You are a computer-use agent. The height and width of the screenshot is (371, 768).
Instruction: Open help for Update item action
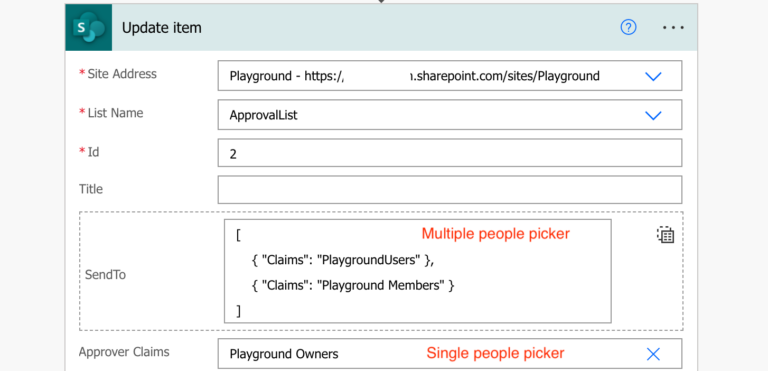tap(628, 27)
